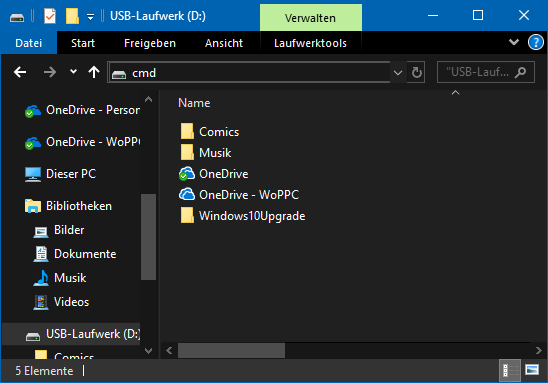Switch to large icons view in status bar
548x383 pixels.
[x=532, y=370]
